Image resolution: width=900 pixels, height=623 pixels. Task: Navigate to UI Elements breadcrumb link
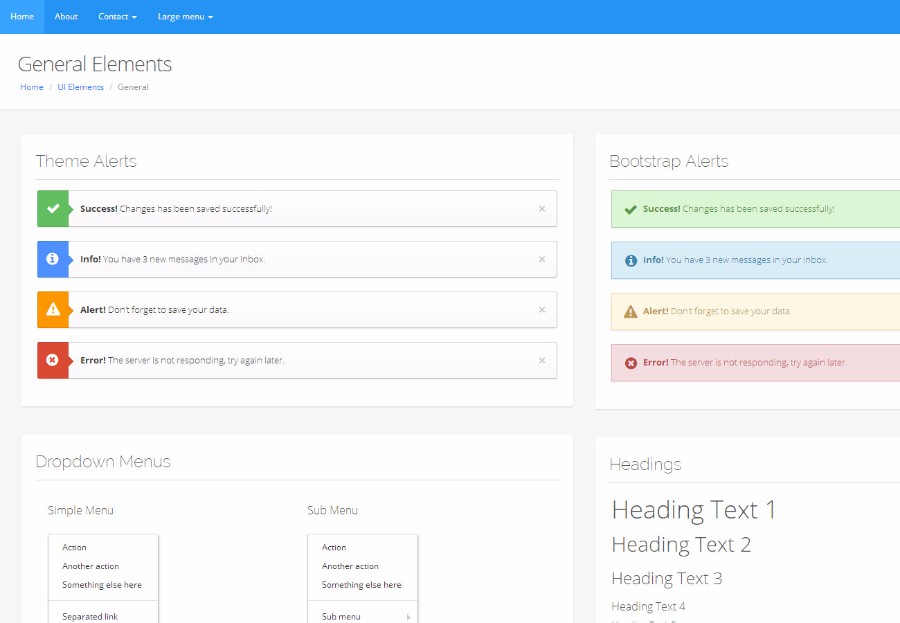[x=80, y=87]
